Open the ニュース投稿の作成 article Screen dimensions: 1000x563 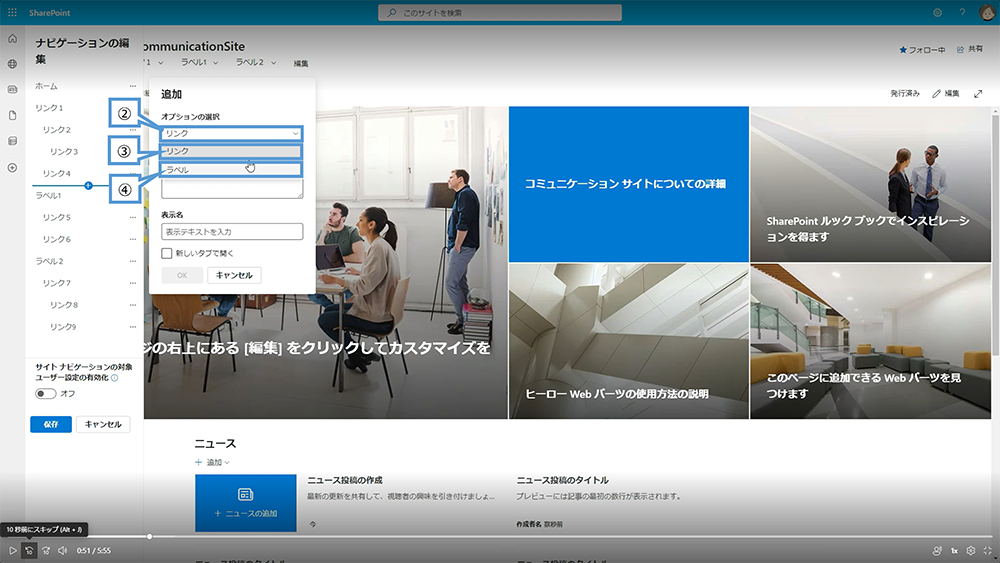click(345, 480)
